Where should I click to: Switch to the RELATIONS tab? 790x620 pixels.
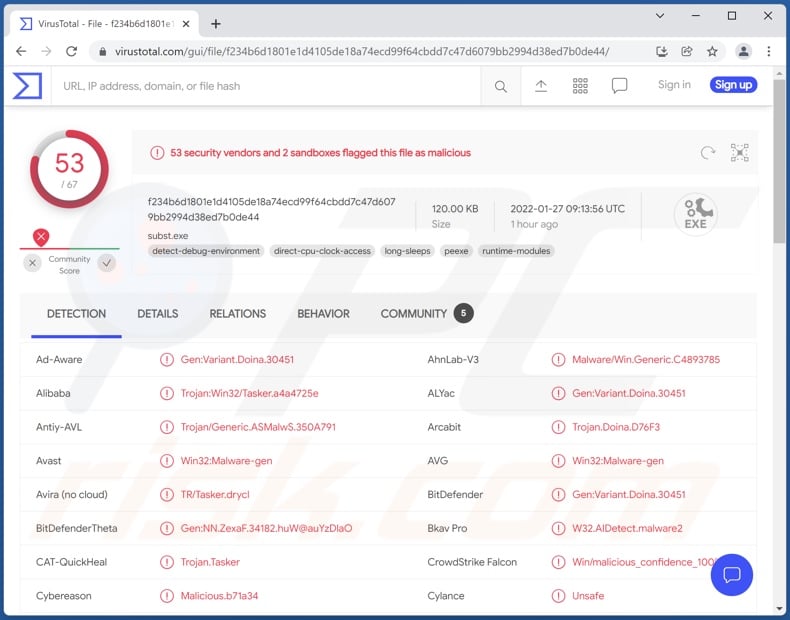point(237,314)
